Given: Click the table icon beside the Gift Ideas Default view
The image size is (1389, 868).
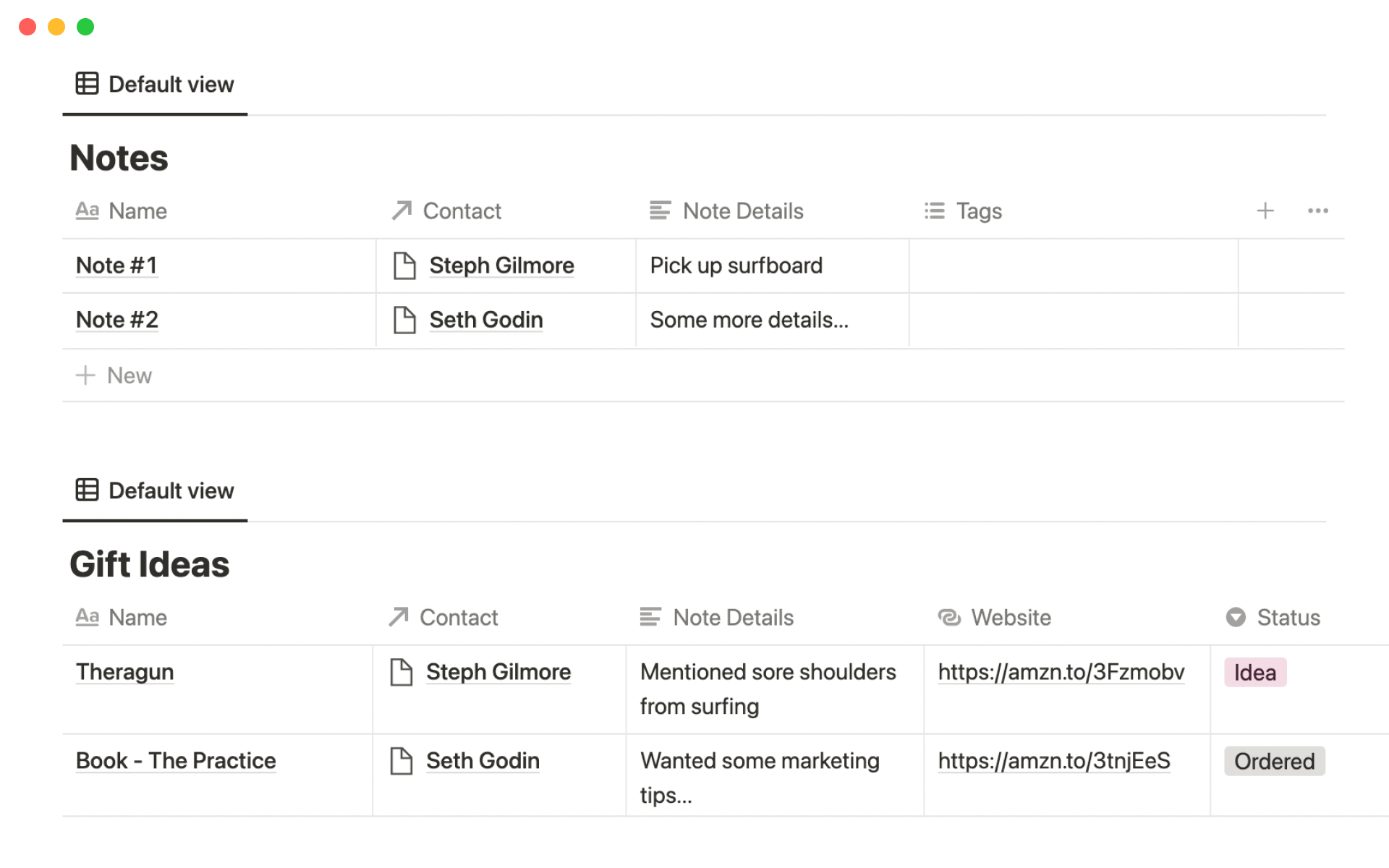Looking at the screenshot, I should [x=87, y=490].
